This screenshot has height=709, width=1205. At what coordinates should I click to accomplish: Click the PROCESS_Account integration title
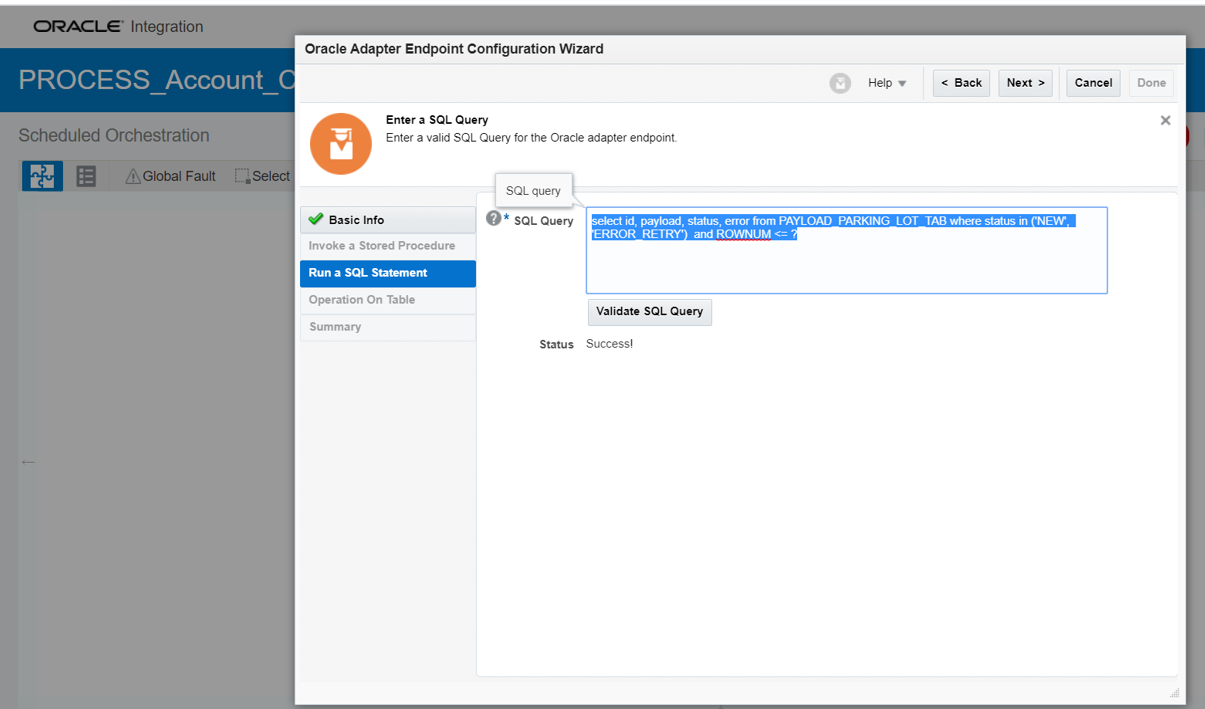[157, 81]
